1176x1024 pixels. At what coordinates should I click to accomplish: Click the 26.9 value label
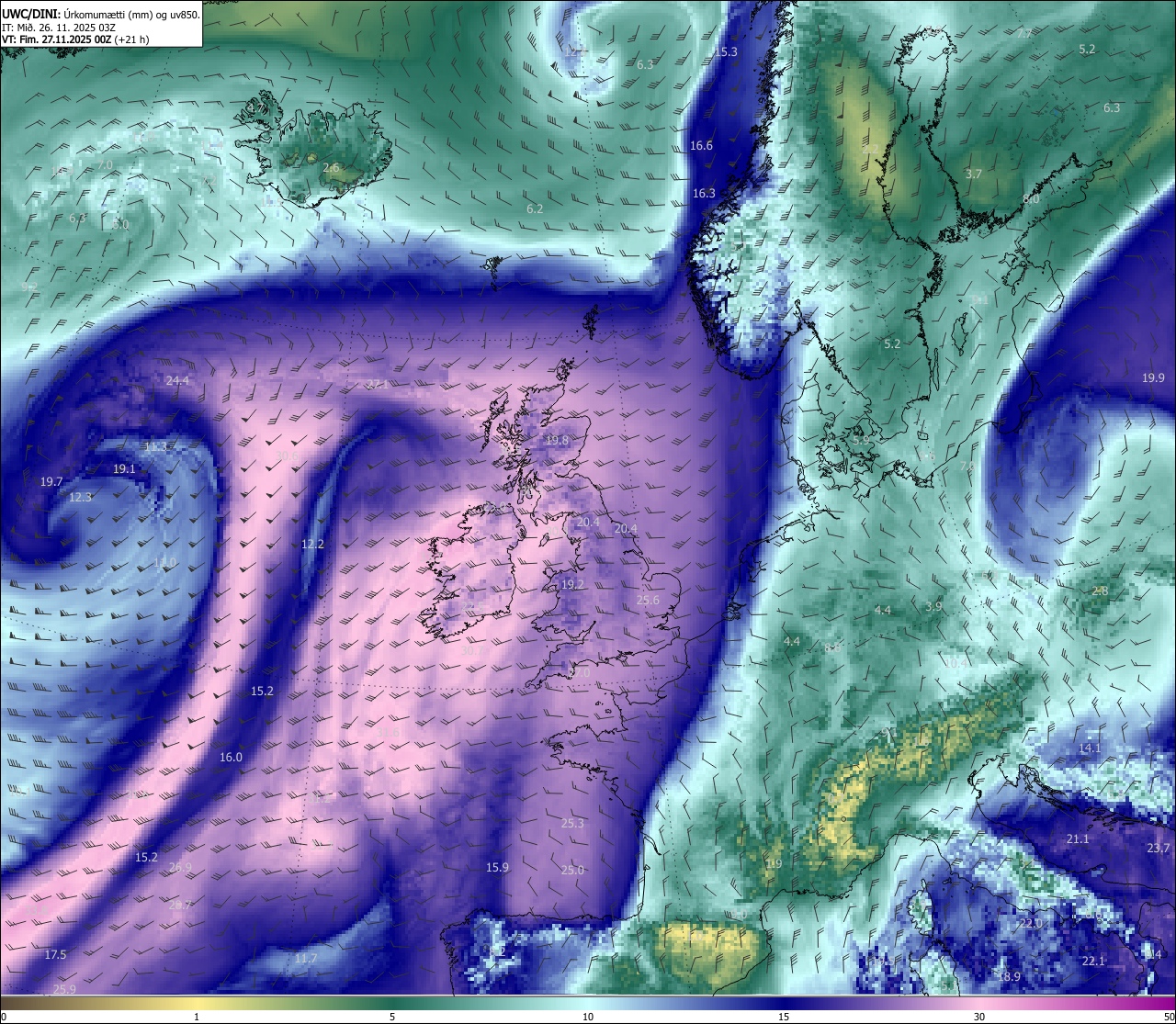point(180,868)
